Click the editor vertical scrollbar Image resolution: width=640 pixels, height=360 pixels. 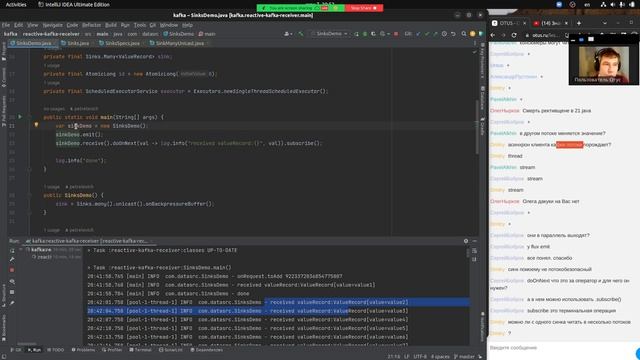click(476, 127)
